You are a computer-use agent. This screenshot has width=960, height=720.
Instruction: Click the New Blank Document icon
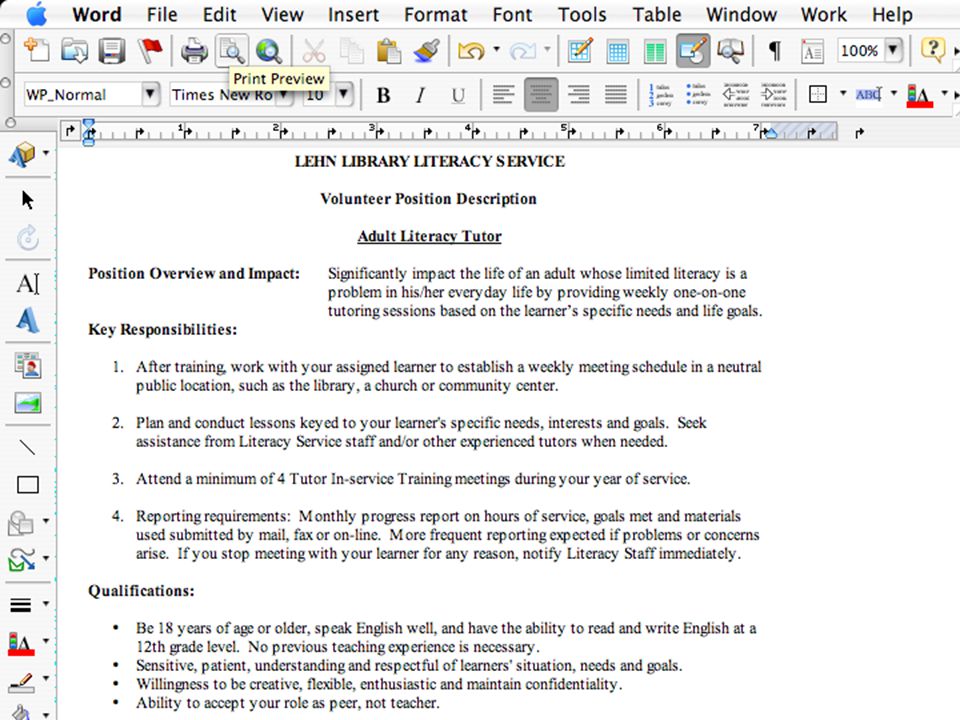(x=37, y=50)
